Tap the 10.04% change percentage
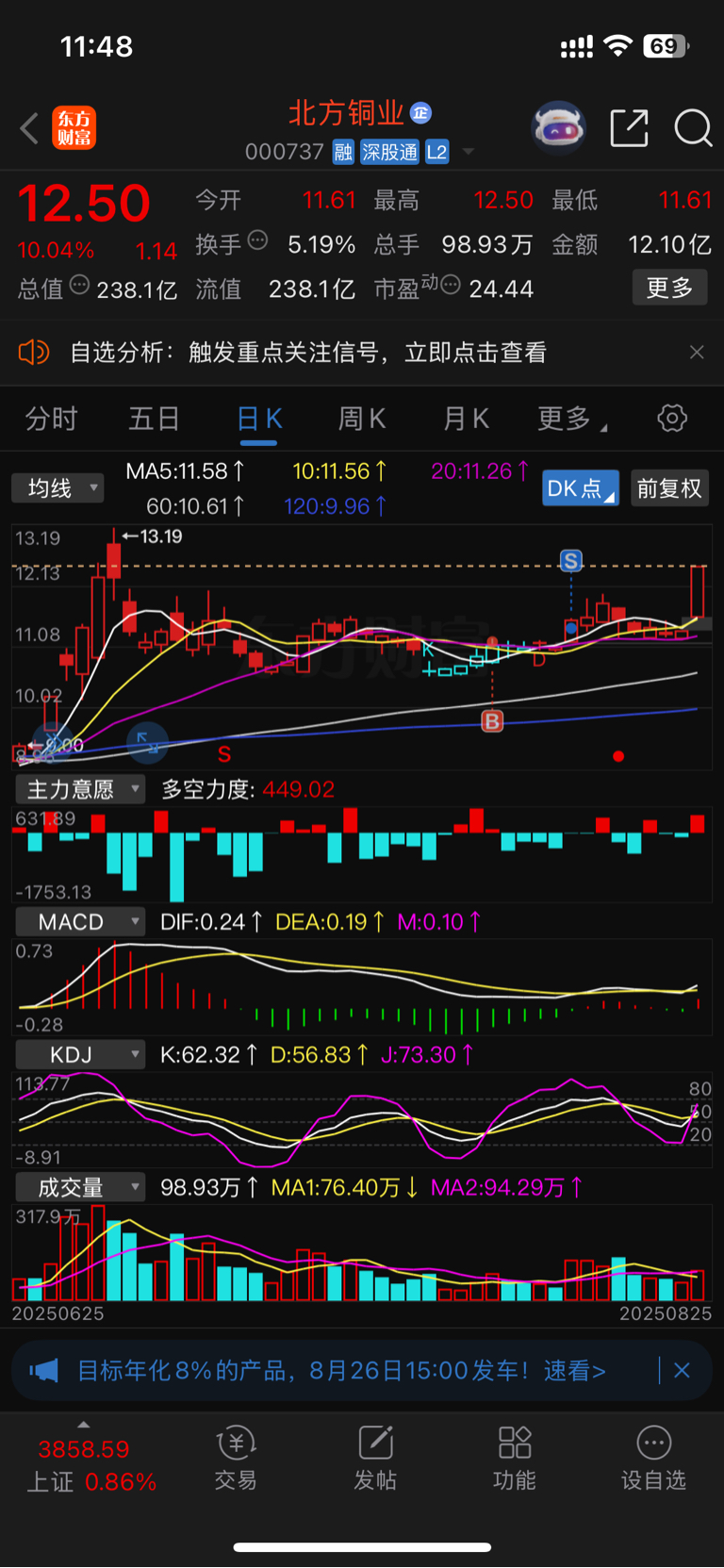The width and height of the screenshot is (724, 1568). (56, 251)
